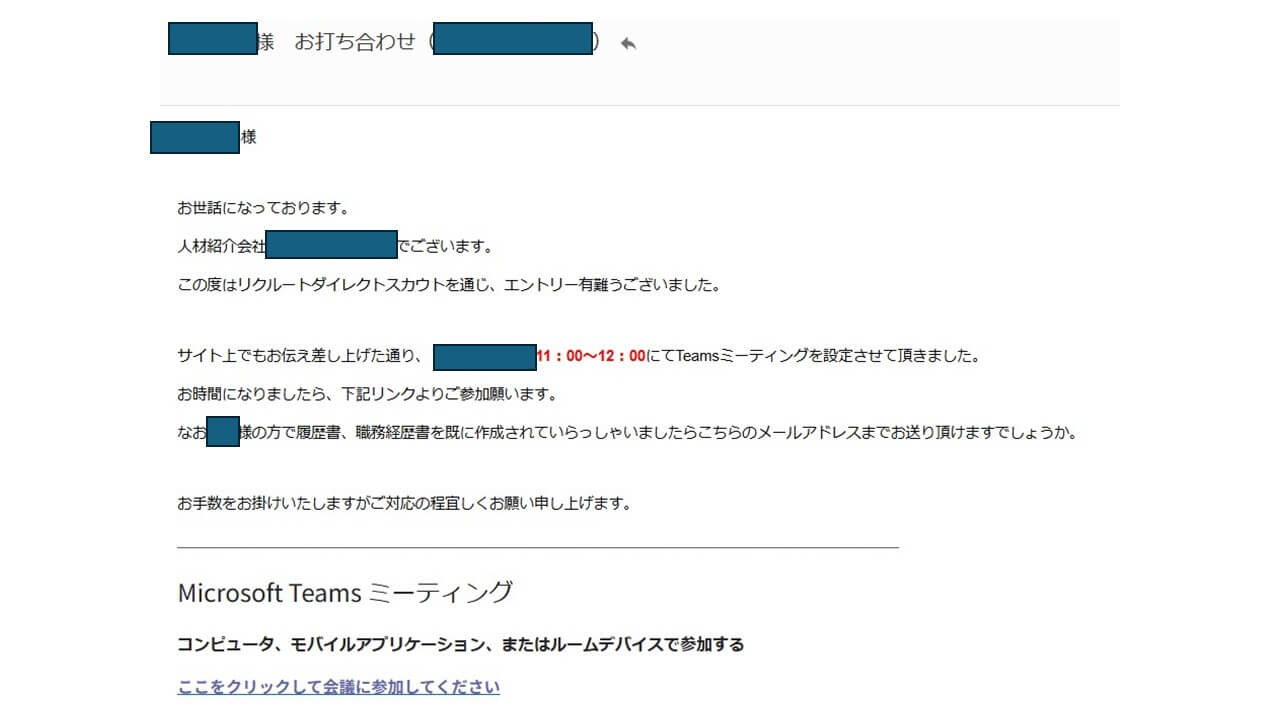Viewport: 1280px width, 720px height.
Task: Select the red '11：00〜12：00' meeting time text
Action: 588,355
